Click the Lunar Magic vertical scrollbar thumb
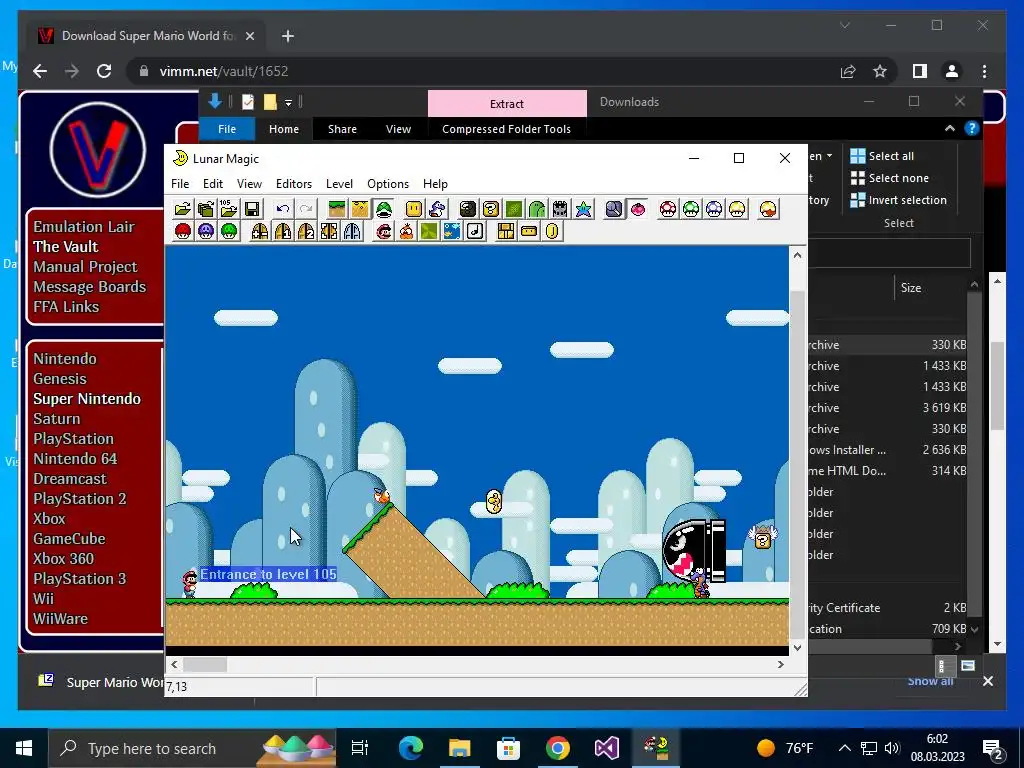This screenshot has height=768, width=1024. point(797,464)
